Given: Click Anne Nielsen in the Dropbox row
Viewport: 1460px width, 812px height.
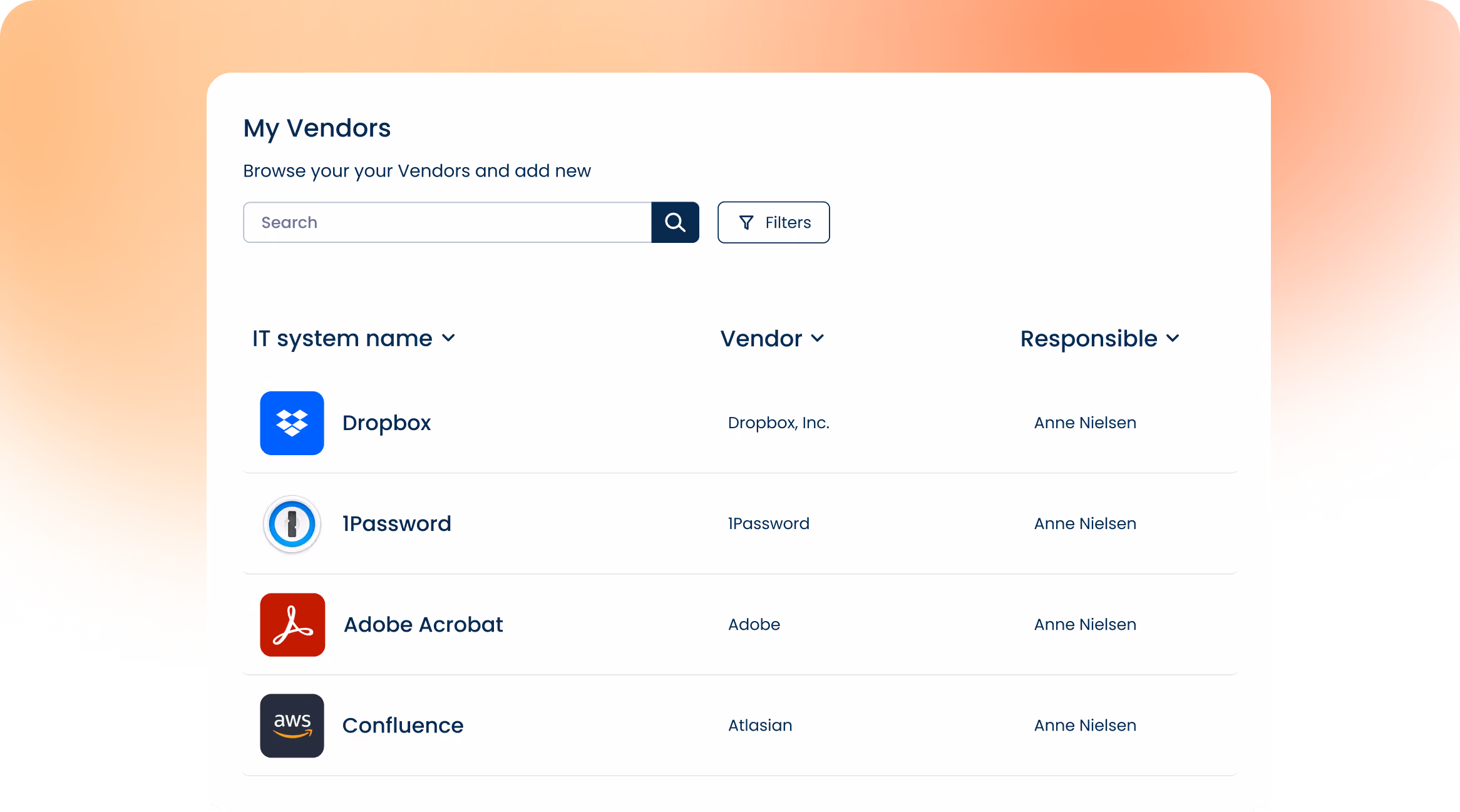Looking at the screenshot, I should point(1085,423).
